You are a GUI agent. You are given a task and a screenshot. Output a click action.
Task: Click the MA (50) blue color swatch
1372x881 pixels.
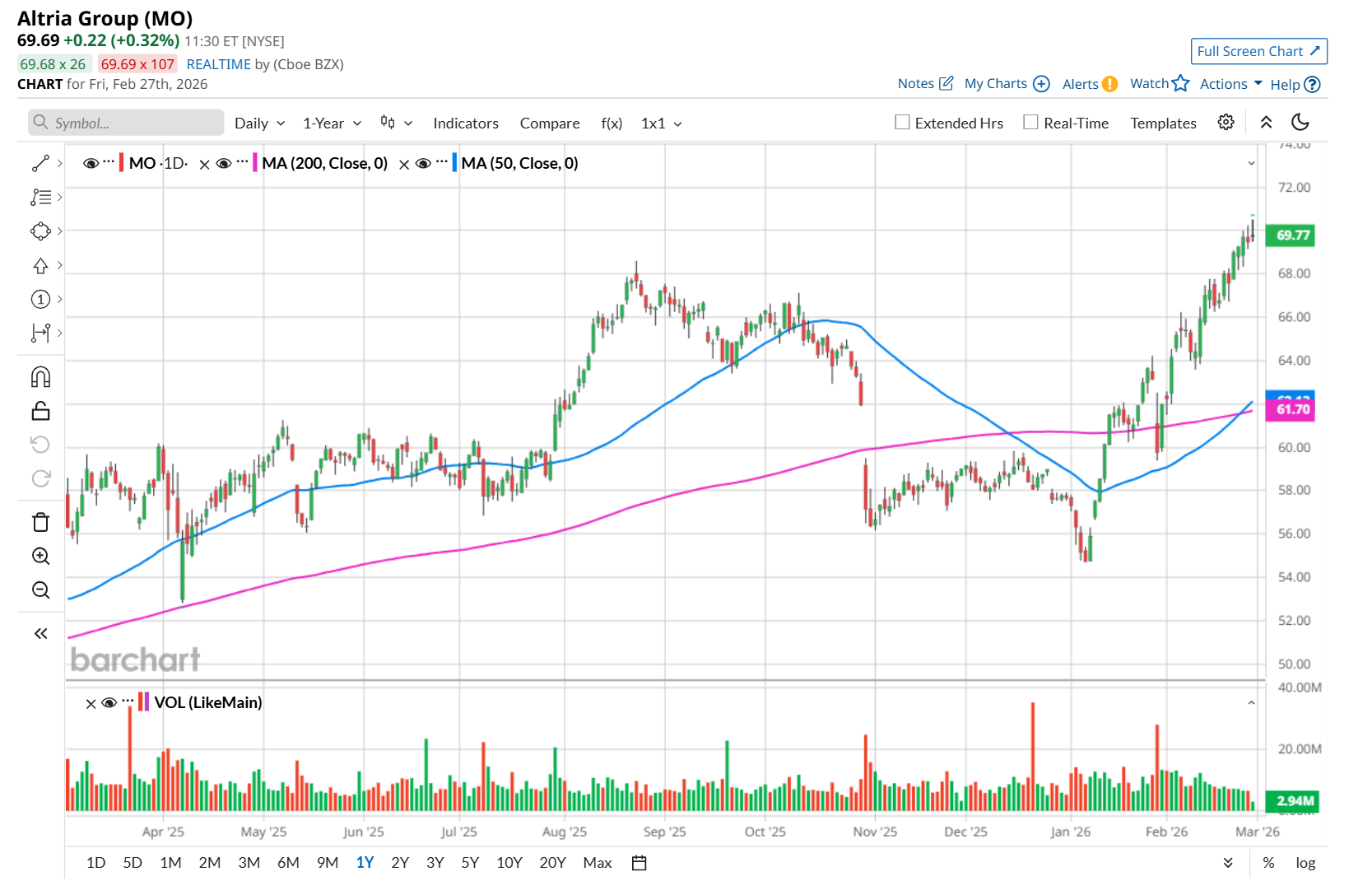pos(454,163)
